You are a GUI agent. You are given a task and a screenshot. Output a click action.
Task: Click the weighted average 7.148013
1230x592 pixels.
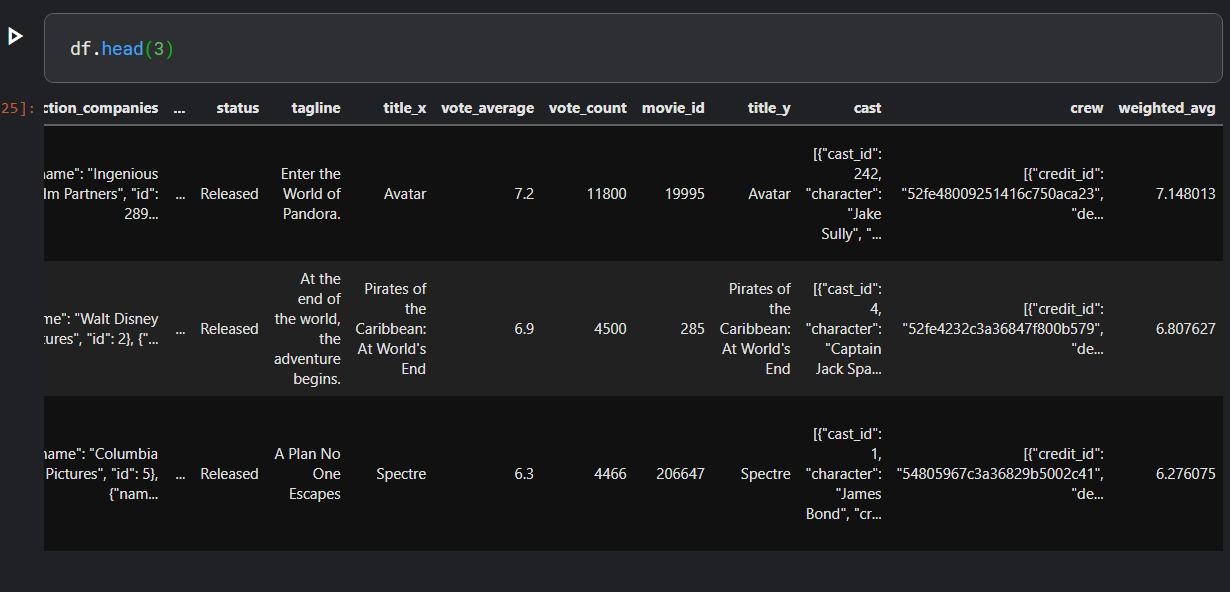point(1186,194)
